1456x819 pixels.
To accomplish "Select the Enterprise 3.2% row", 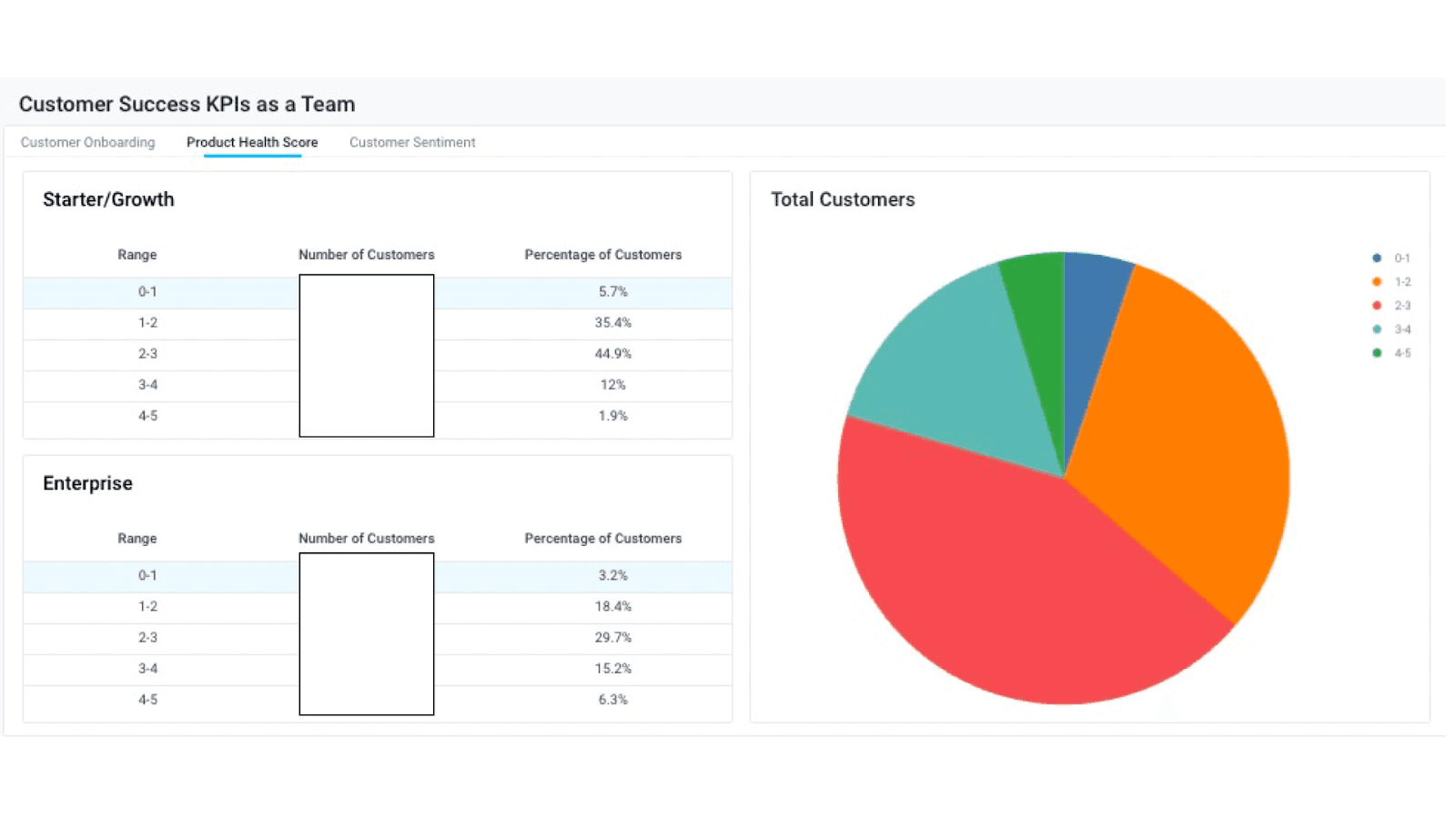I will click(612, 576).
